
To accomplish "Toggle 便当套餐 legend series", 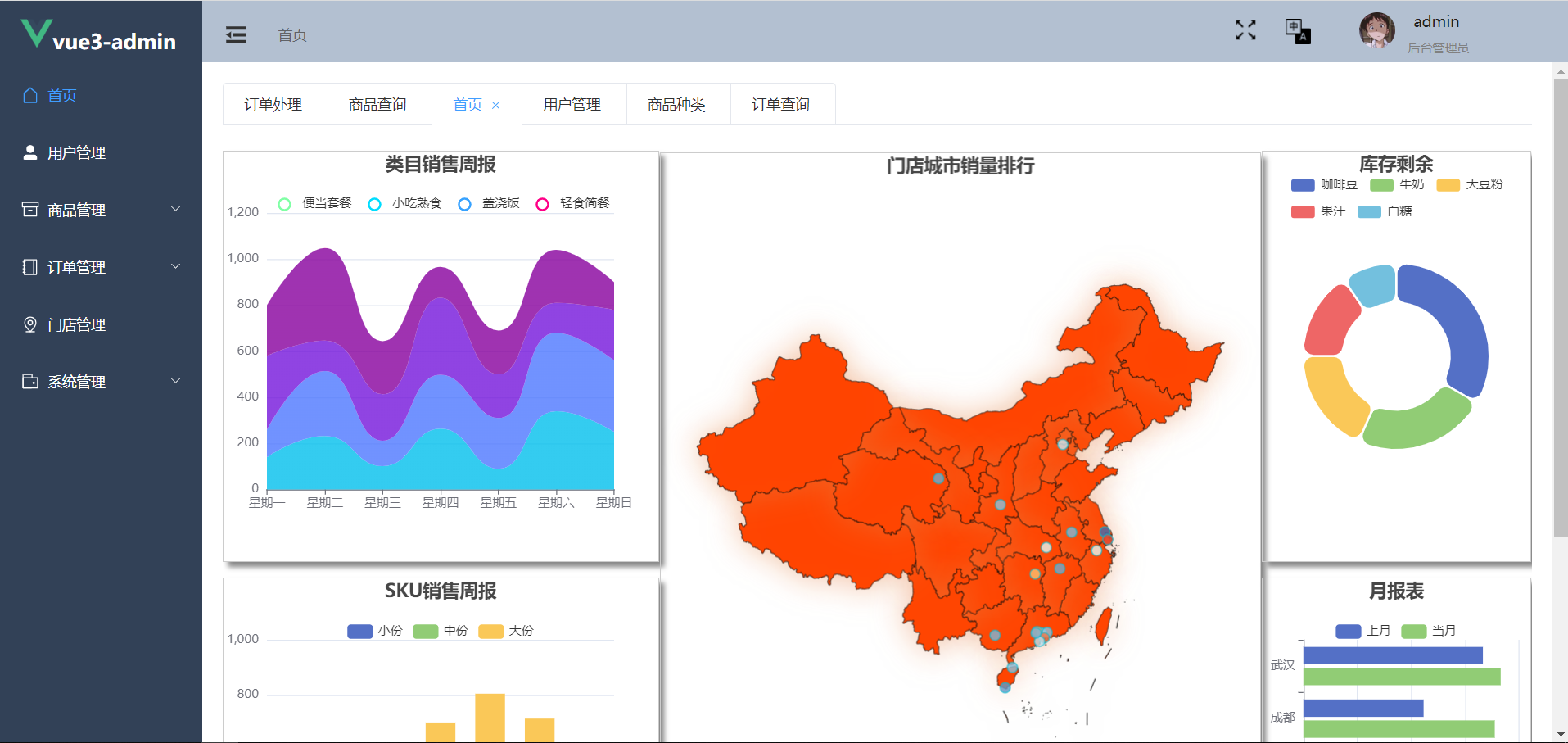I will [x=314, y=203].
